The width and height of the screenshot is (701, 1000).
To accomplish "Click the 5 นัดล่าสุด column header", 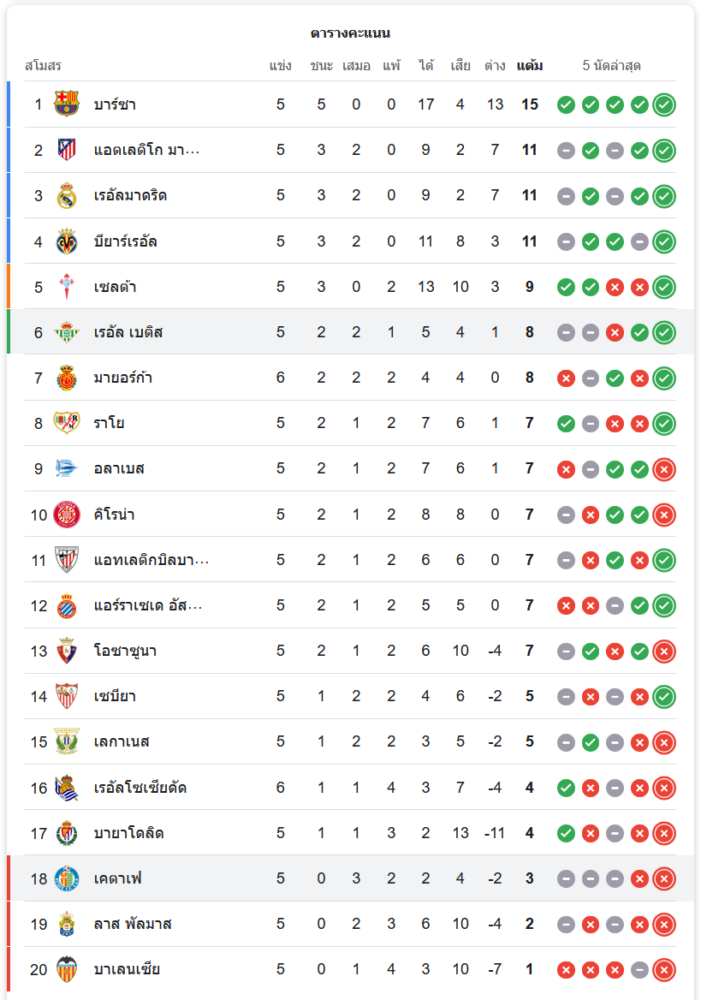I will [611, 66].
